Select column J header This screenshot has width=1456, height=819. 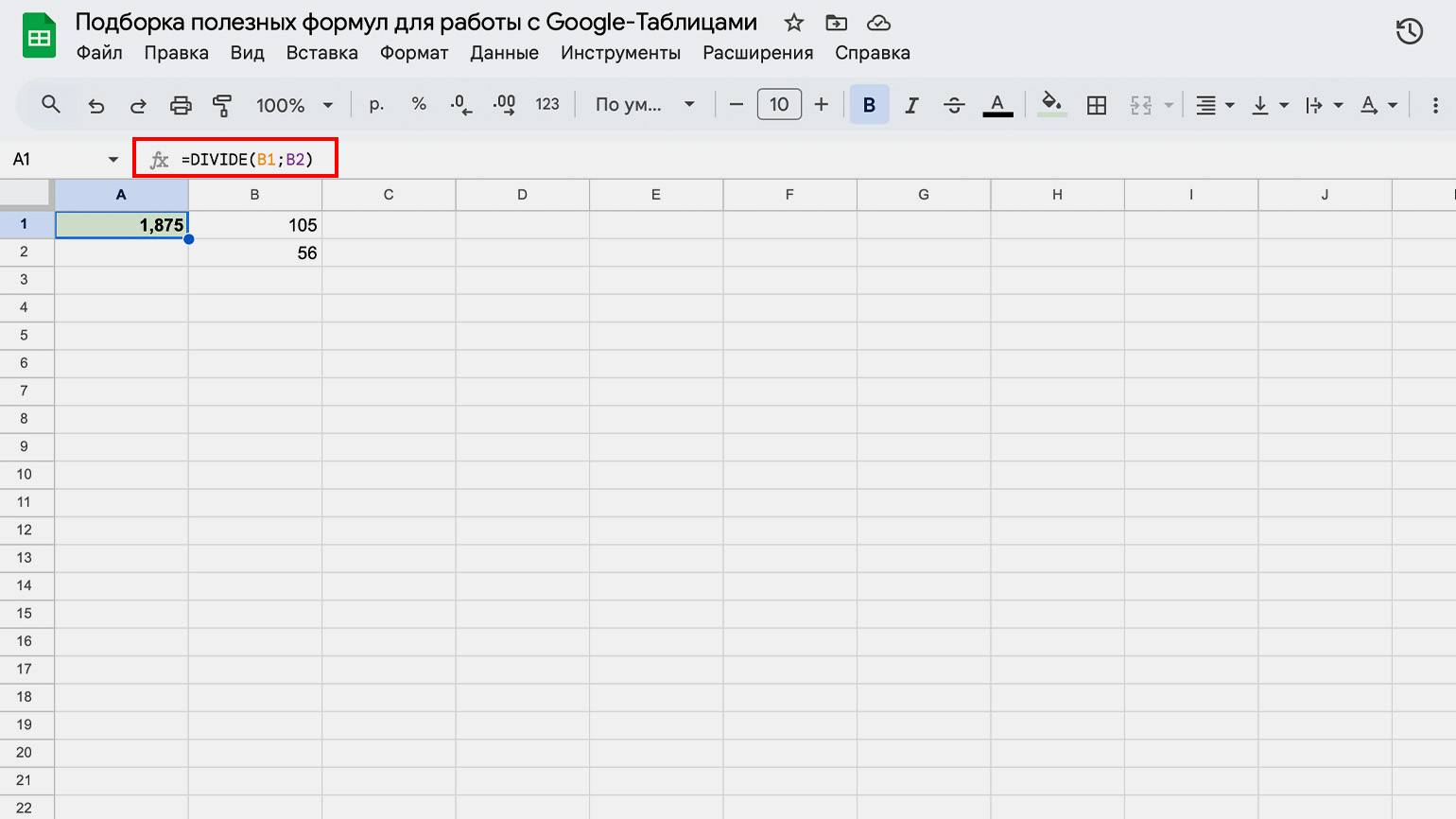pyautogui.click(x=1325, y=195)
